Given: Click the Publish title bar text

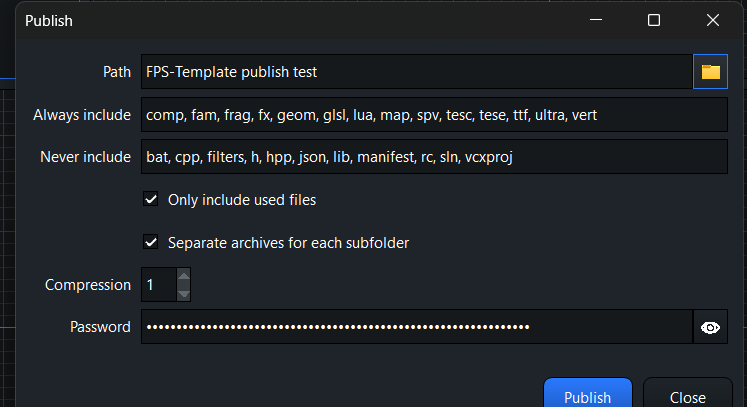Looking at the screenshot, I should (x=48, y=20).
